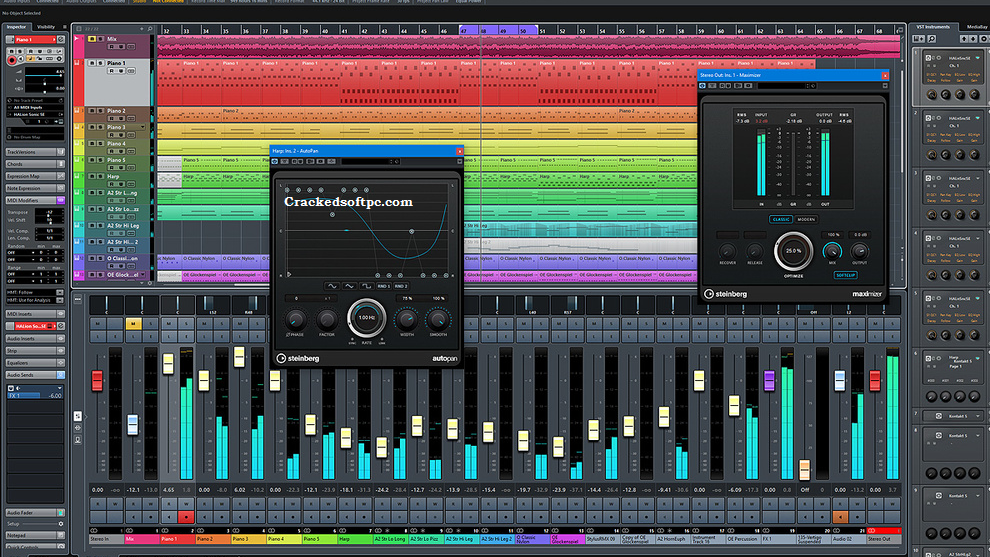Click the Phase knob in AutoPan
Screen dimensions: 990x557
click(295, 319)
